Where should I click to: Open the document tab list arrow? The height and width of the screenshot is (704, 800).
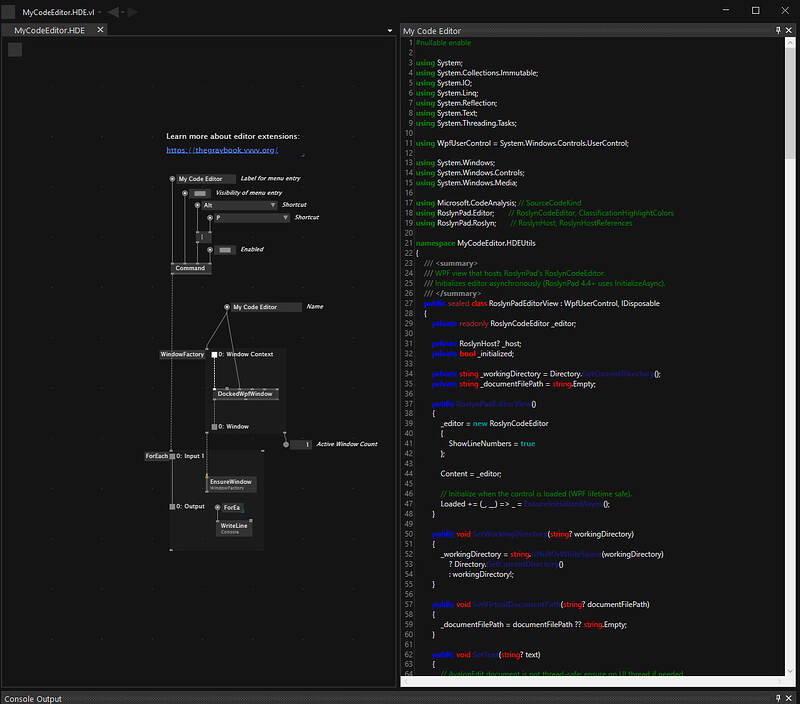point(391,31)
